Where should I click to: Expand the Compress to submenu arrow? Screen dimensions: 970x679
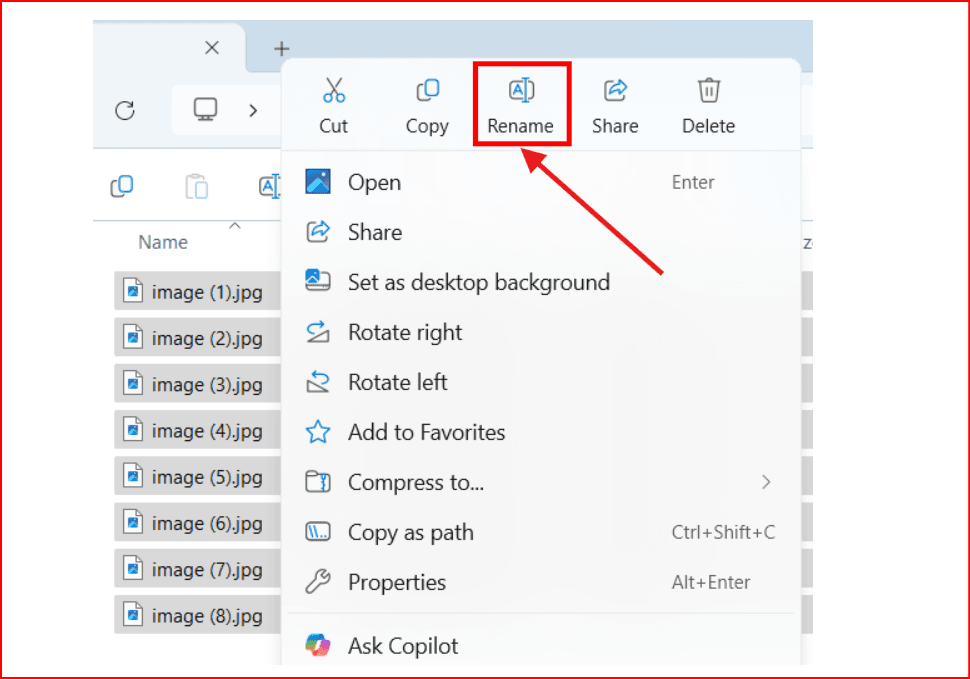tap(766, 482)
